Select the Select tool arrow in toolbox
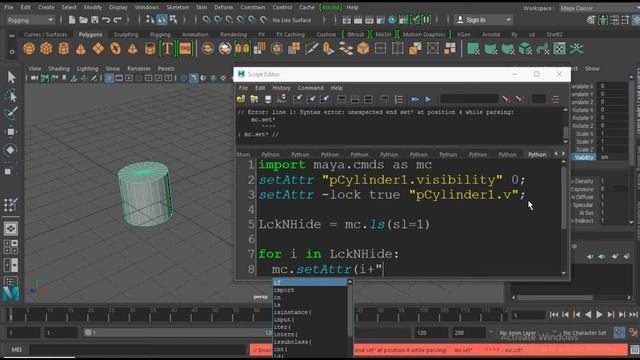 [11, 77]
